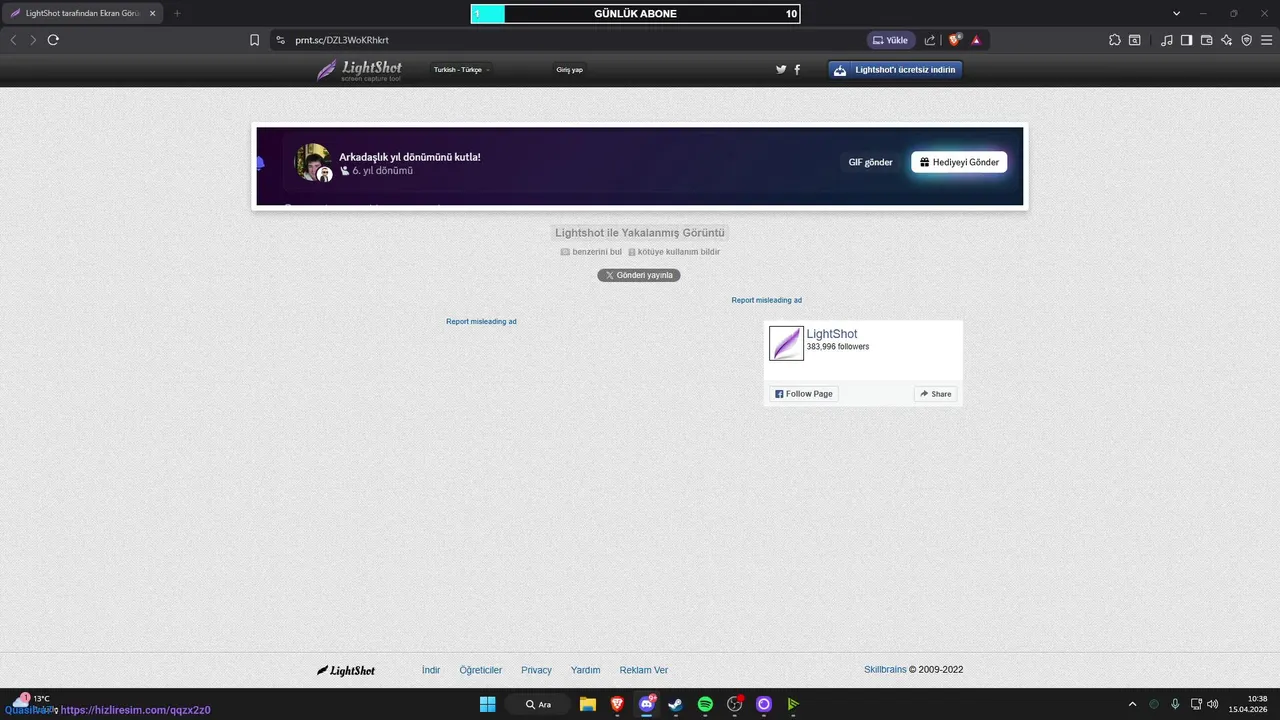Open the Windows Start button
The width and height of the screenshot is (1280, 720).
[487, 704]
